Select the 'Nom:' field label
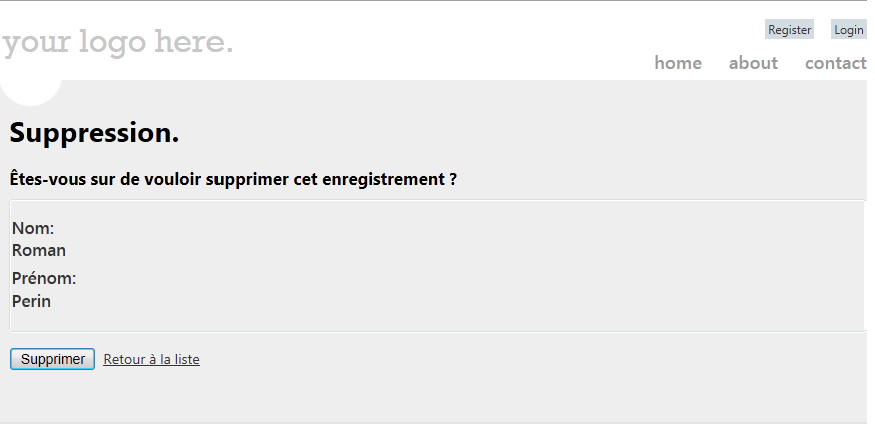Screen dimensions: 875x424 [33, 229]
